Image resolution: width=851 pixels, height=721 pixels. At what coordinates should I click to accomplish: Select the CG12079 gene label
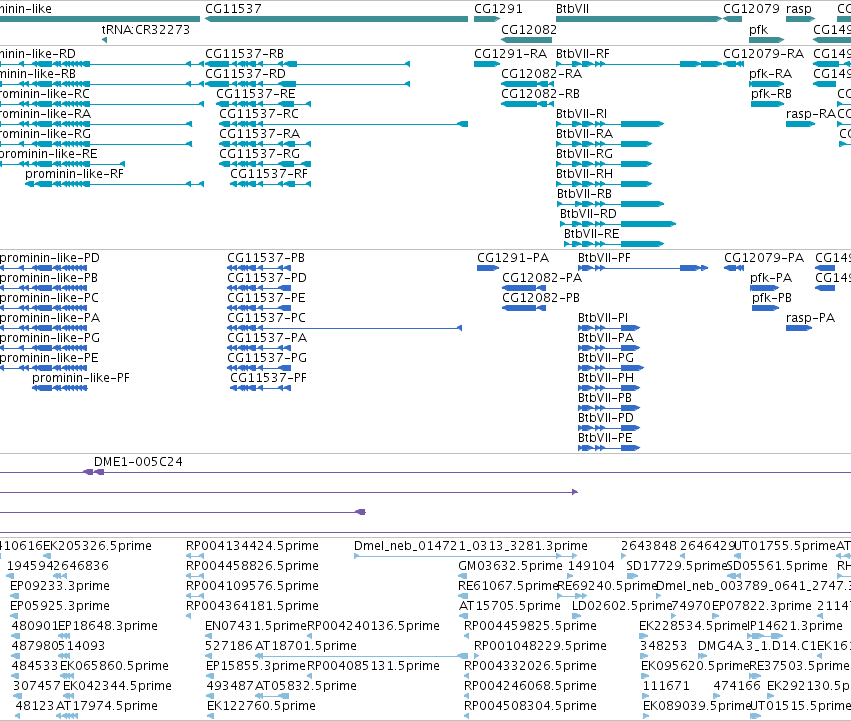[x=752, y=9]
